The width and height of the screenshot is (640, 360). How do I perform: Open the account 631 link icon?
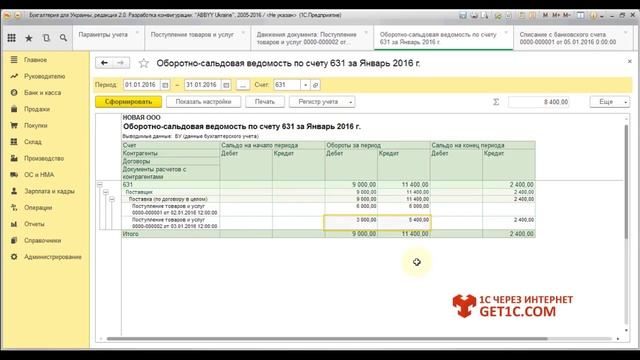315,85
